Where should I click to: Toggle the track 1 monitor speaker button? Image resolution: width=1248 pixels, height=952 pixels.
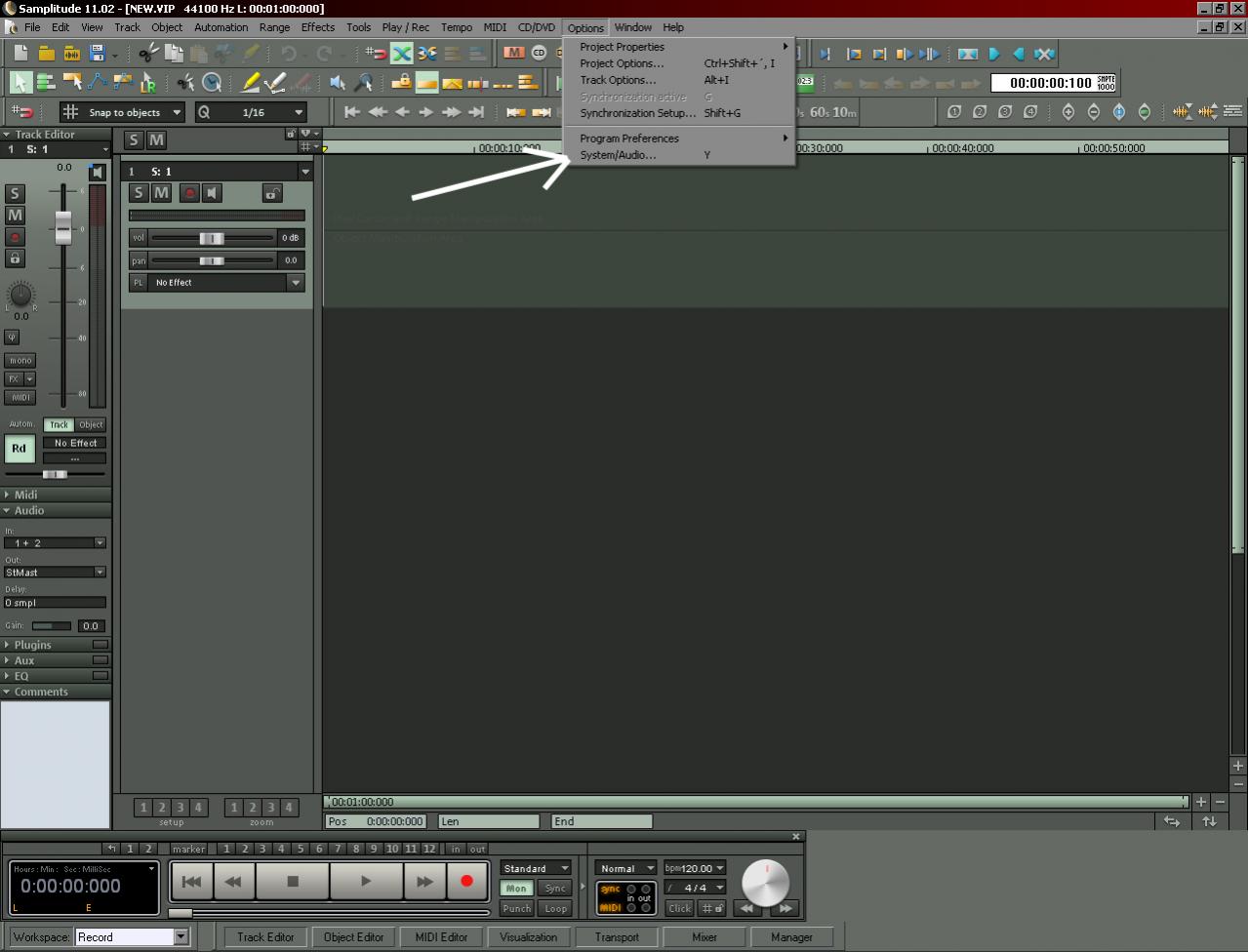pyautogui.click(x=212, y=193)
